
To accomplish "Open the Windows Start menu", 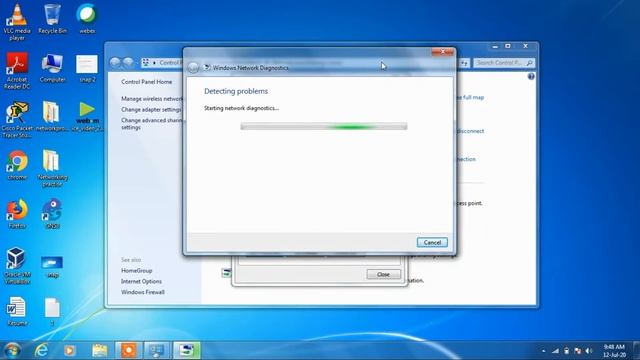I will (x=12, y=350).
